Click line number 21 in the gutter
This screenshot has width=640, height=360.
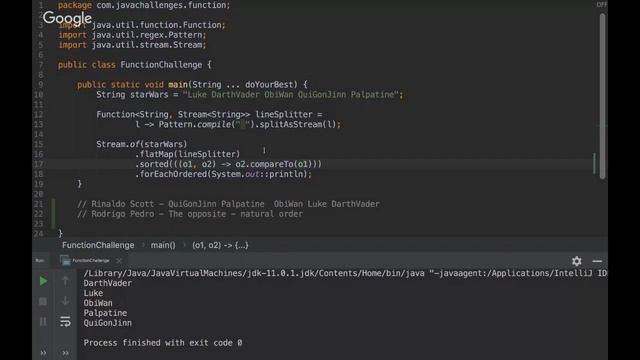click(38, 204)
